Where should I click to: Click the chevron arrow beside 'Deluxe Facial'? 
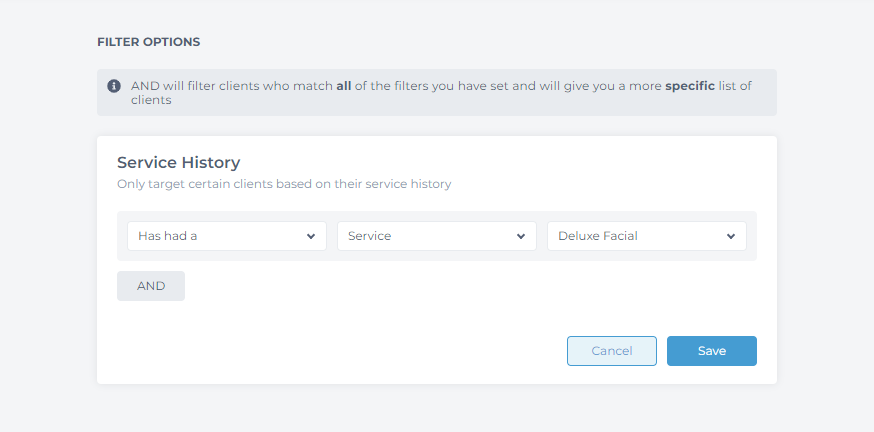(x=731, y=236)
